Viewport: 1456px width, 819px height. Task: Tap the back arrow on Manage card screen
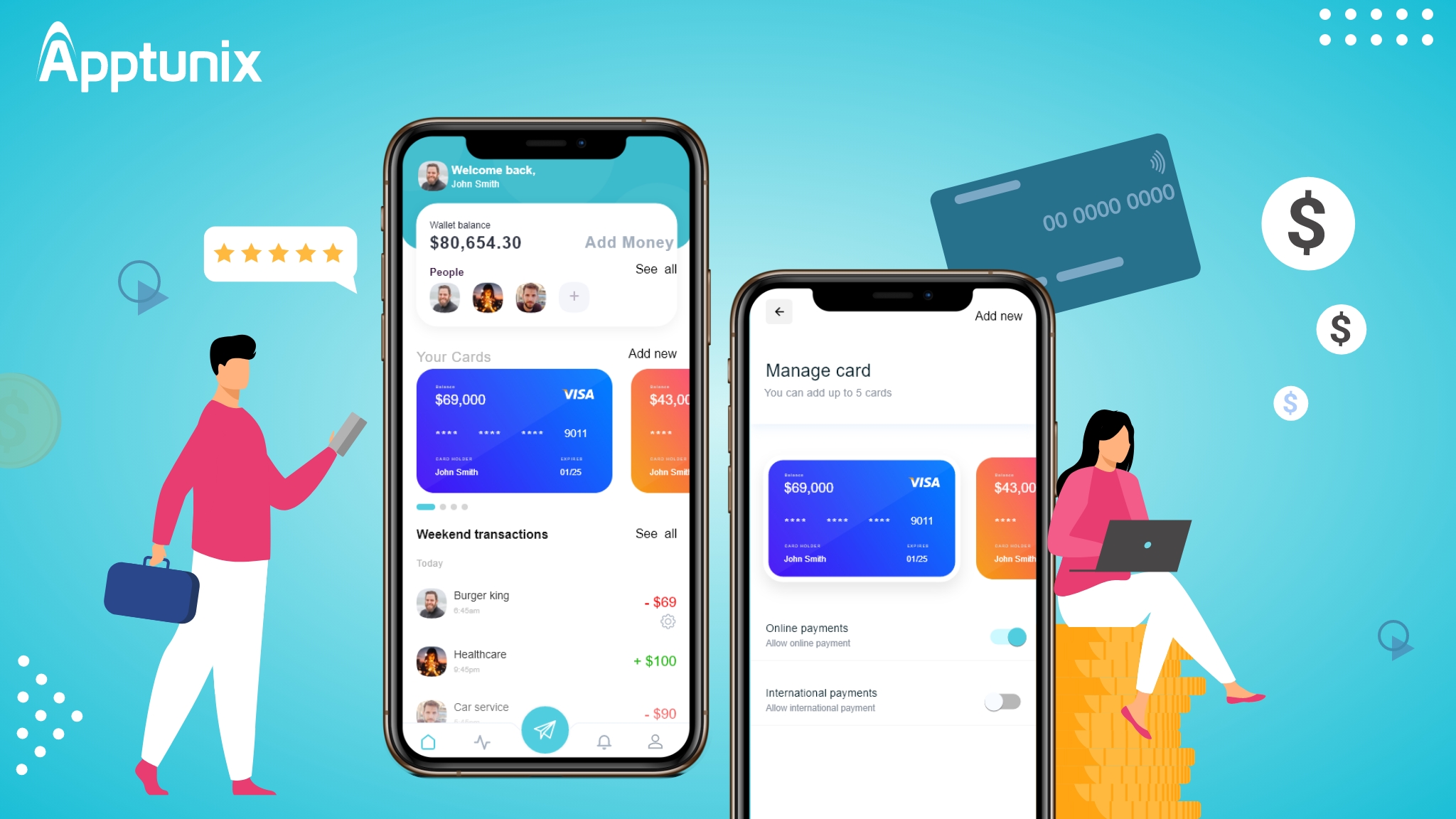click(x=779, y=311)
